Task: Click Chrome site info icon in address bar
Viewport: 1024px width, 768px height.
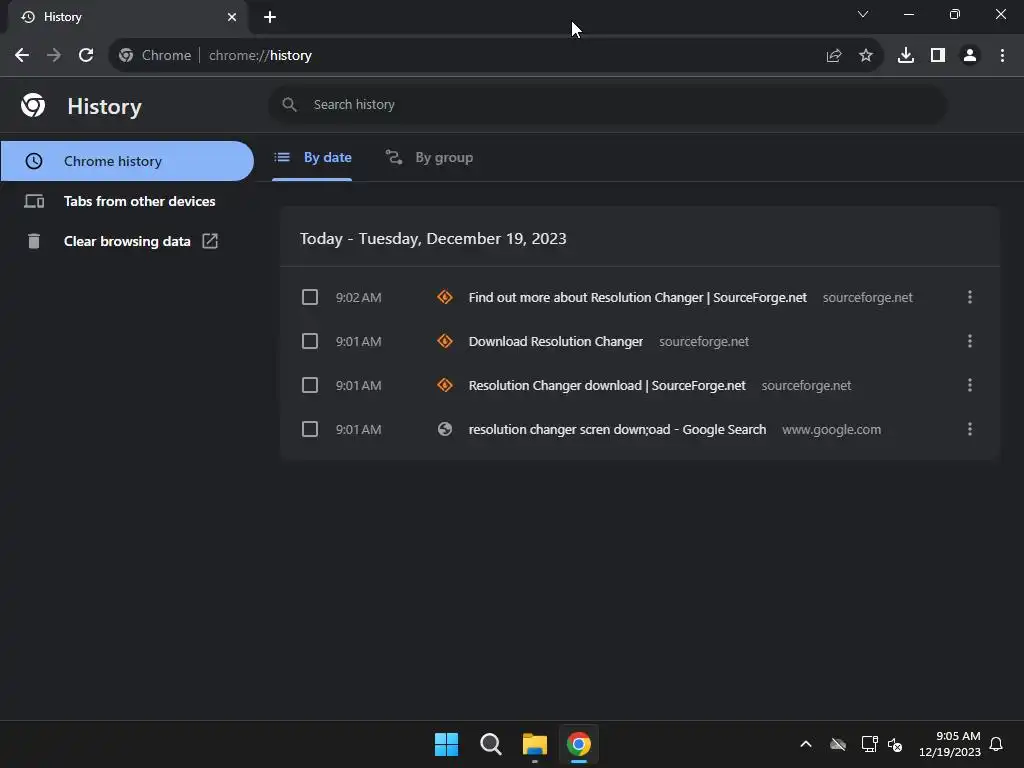Action: click(x=126, y=56)
